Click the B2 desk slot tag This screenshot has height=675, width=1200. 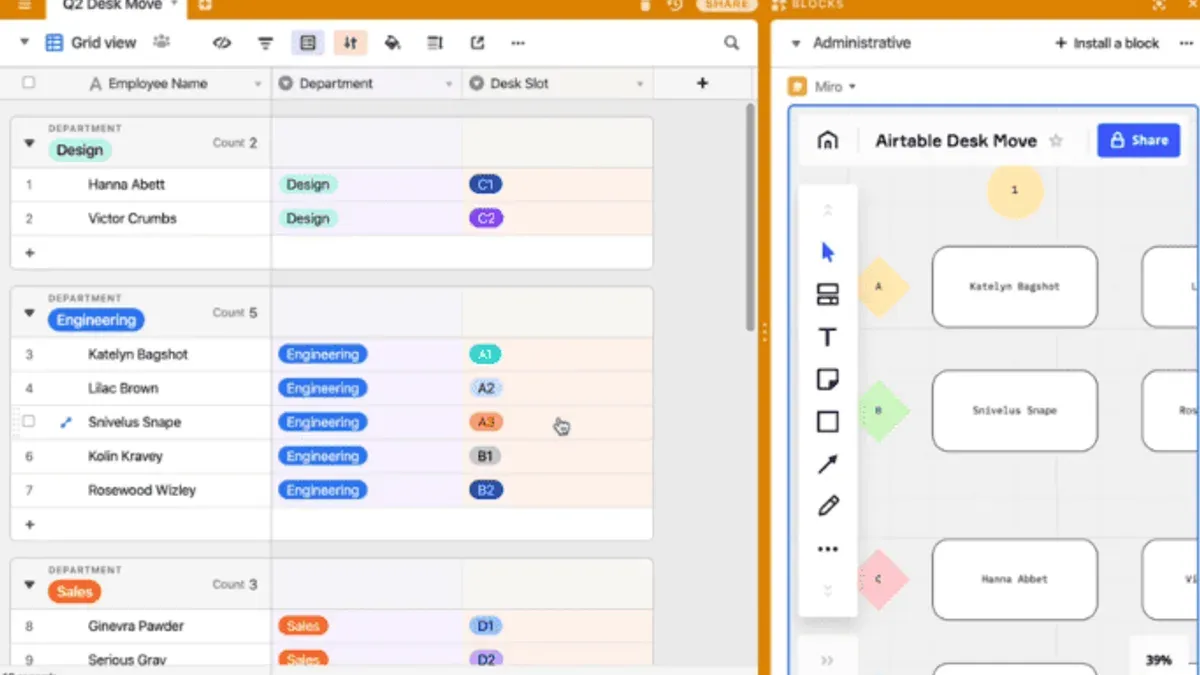486,490
